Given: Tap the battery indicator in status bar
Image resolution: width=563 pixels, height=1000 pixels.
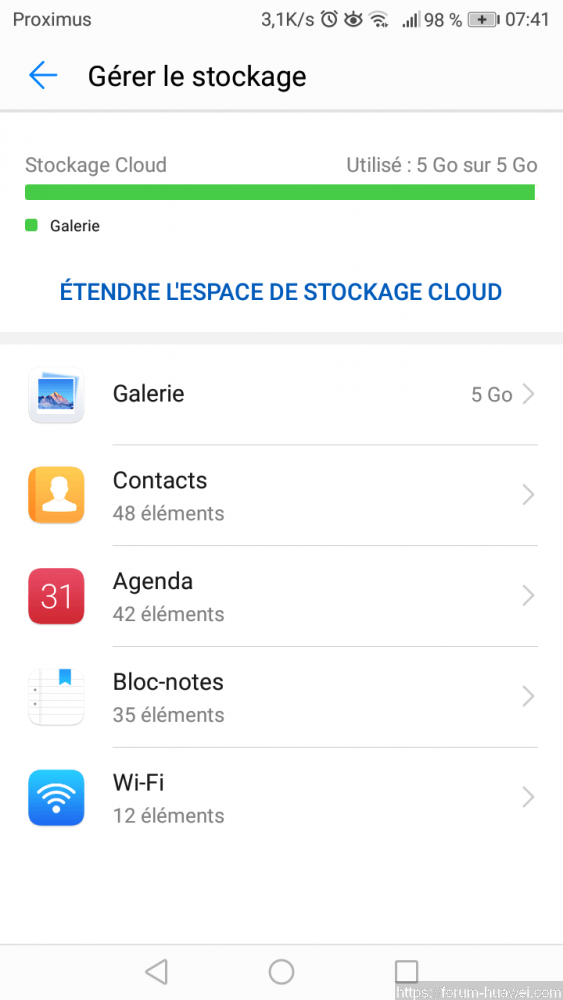Looking at the screenshot, I should tap(484, 20).
